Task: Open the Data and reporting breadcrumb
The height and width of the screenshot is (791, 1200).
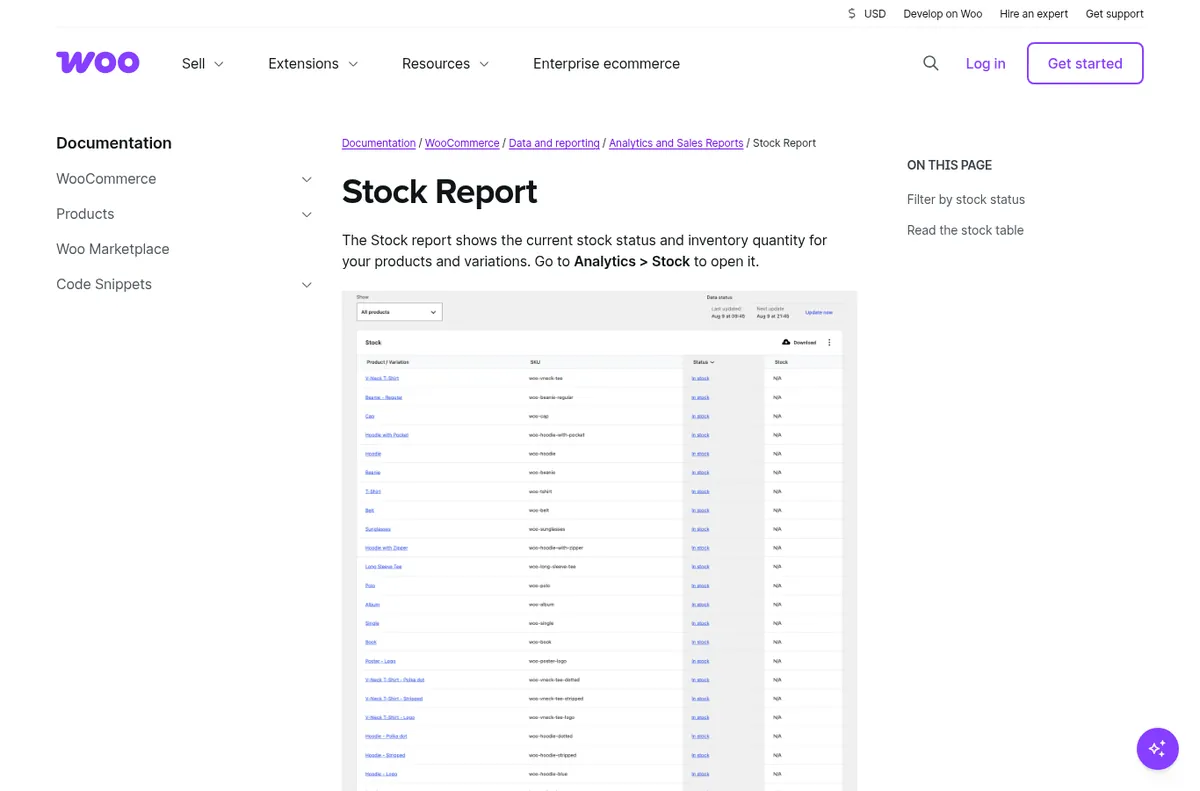Action: (x=554, y=143)
